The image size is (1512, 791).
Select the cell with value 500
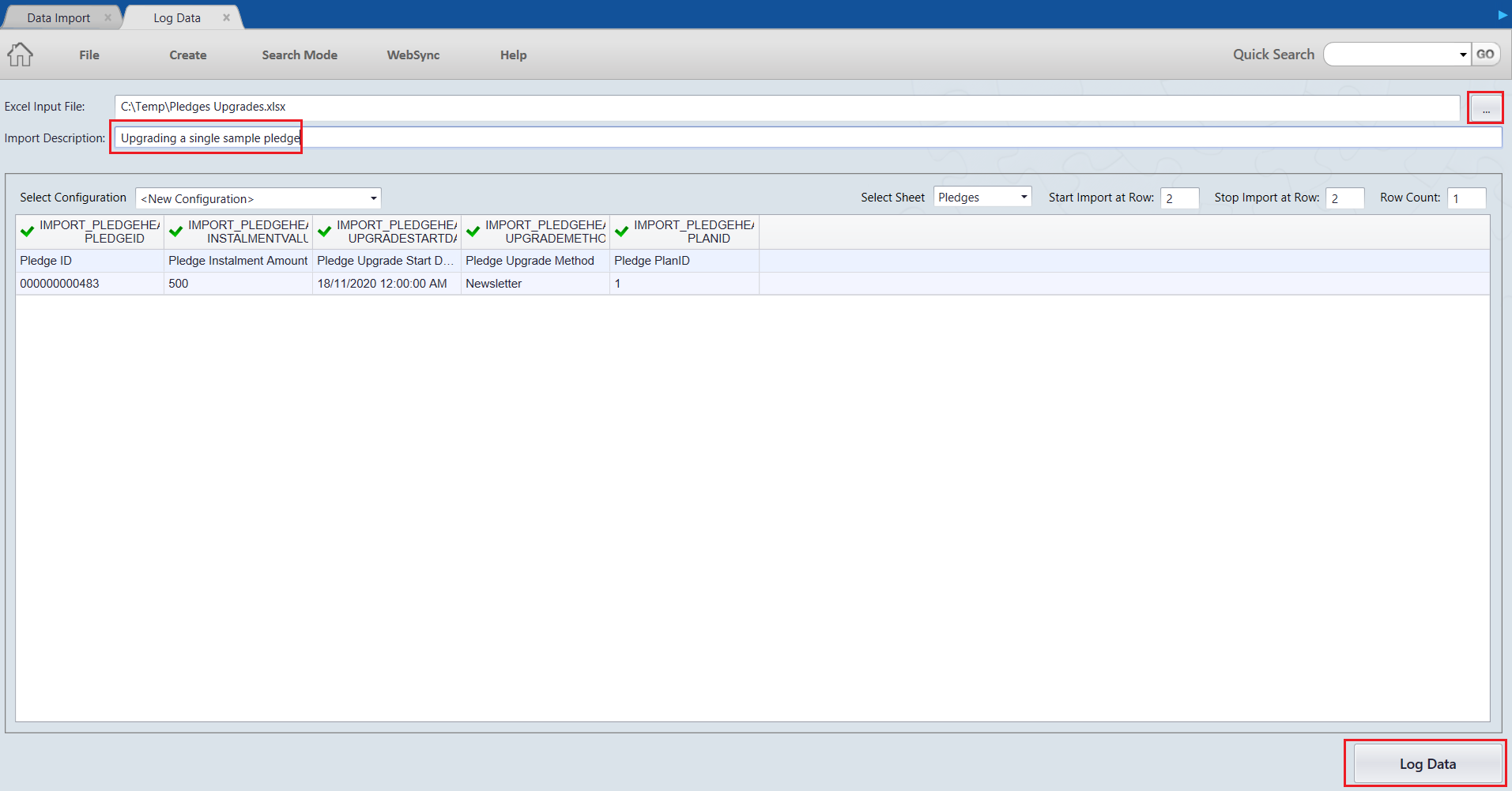(x=238, y=284)
